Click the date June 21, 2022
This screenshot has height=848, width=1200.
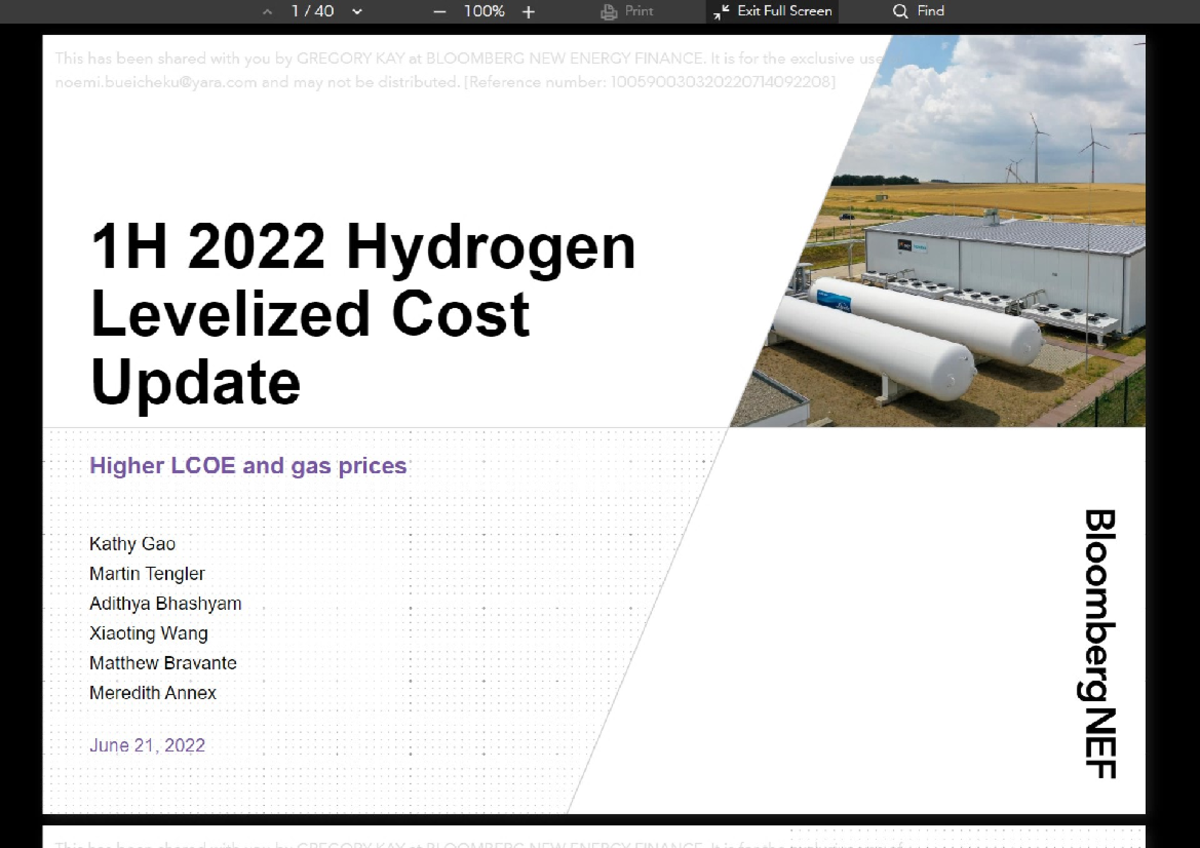click(147, 745)
